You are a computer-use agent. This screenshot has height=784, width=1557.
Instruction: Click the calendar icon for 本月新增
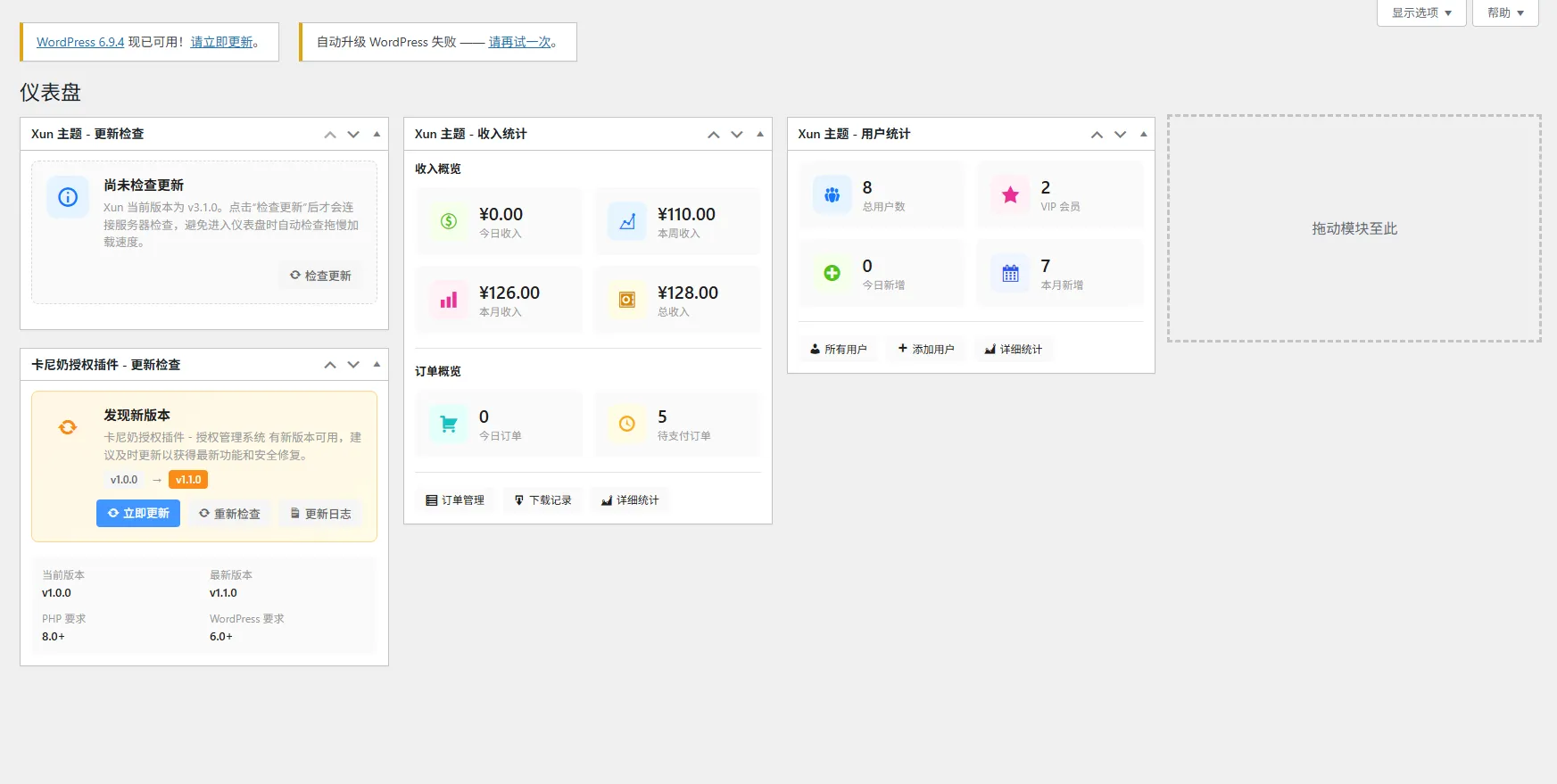1010,274
